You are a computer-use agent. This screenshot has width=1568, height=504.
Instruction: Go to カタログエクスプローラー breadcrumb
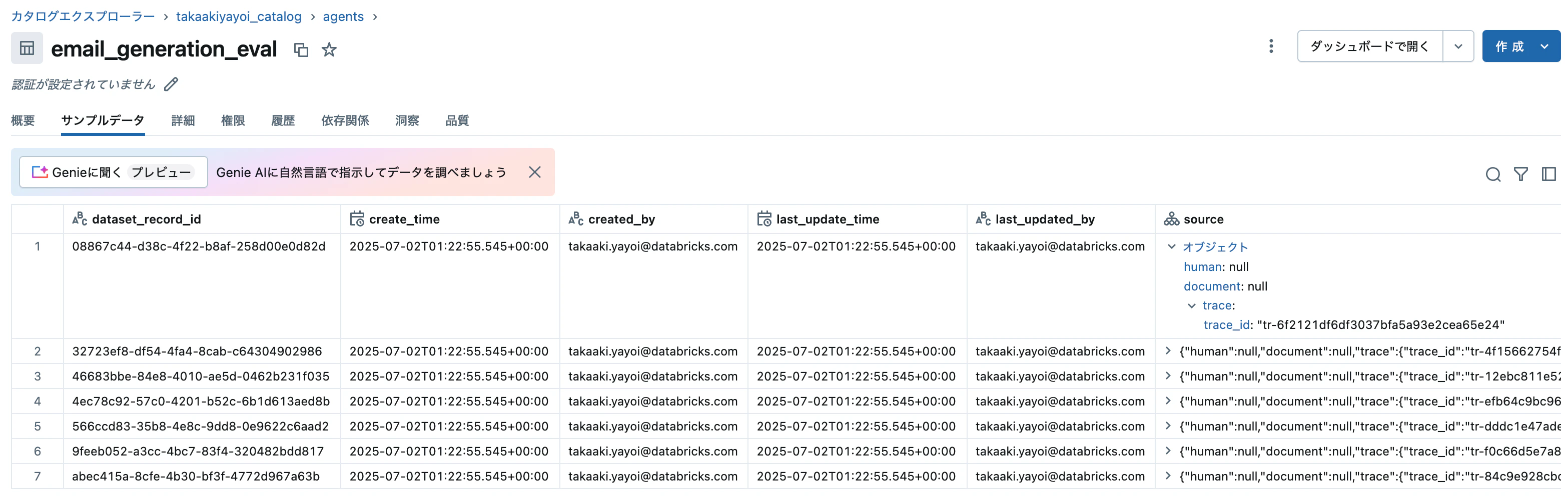[83, 16]
